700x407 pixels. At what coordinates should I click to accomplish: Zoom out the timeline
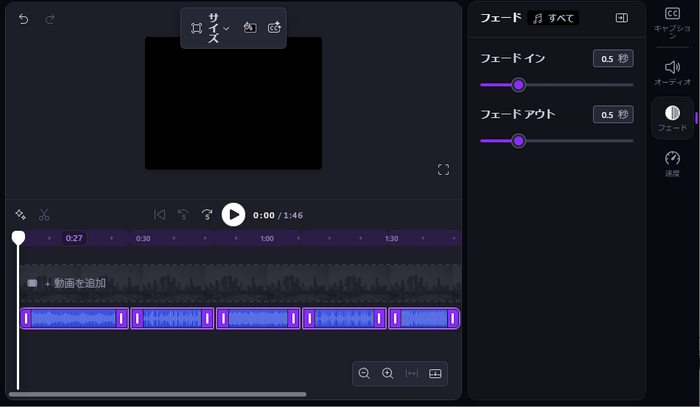coord(364,373)
